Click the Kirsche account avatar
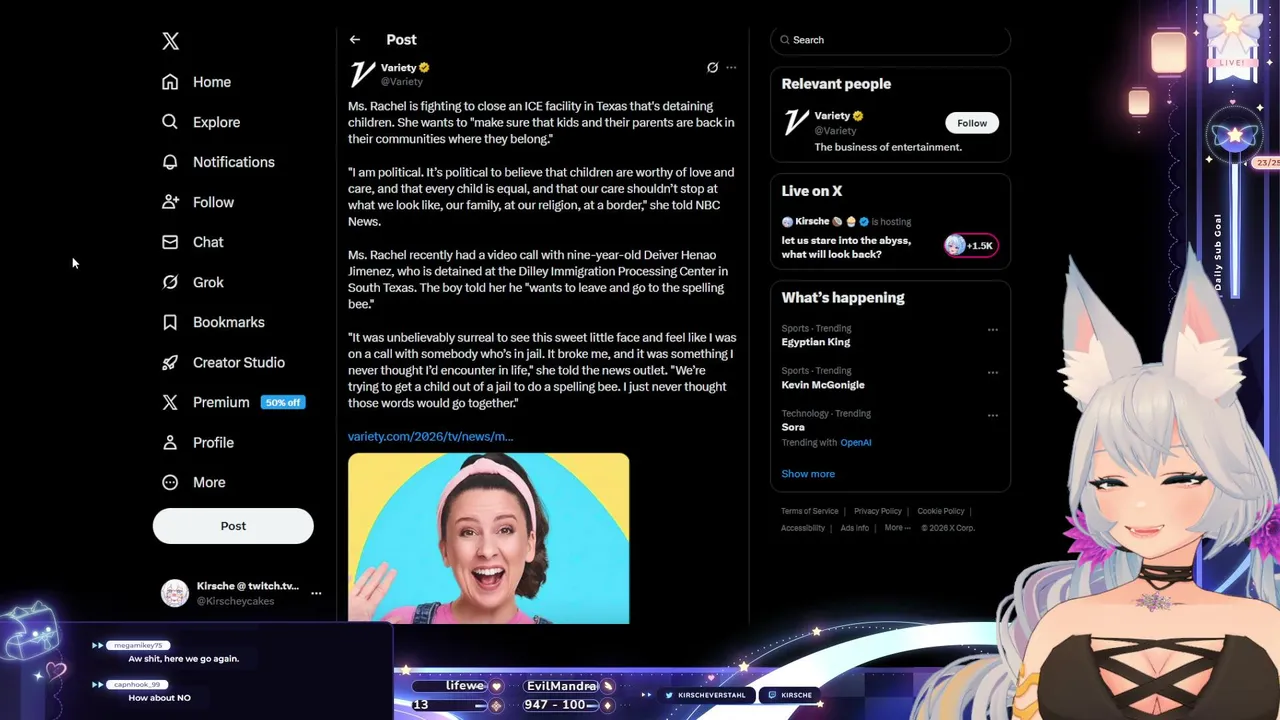Screen dimensions: 1280x720 [175, 593]
